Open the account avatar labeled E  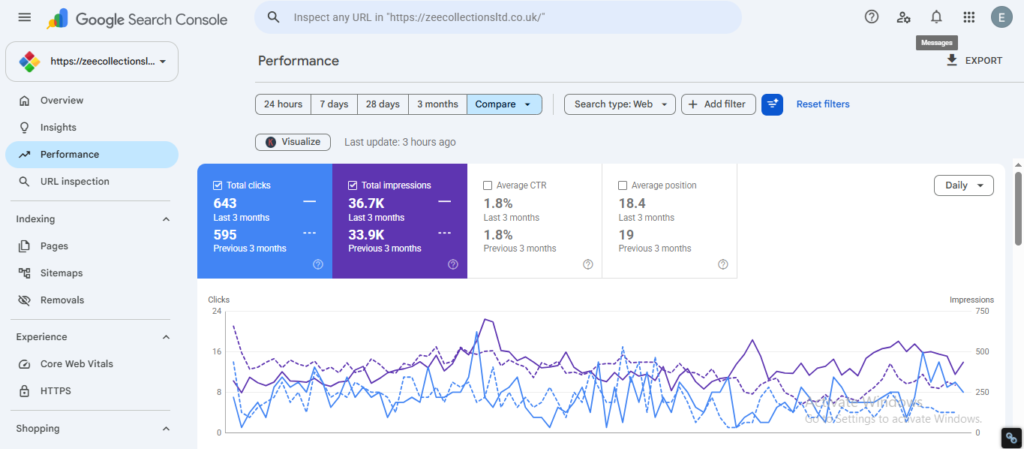pyautogui.click(x=1001, y=17)
